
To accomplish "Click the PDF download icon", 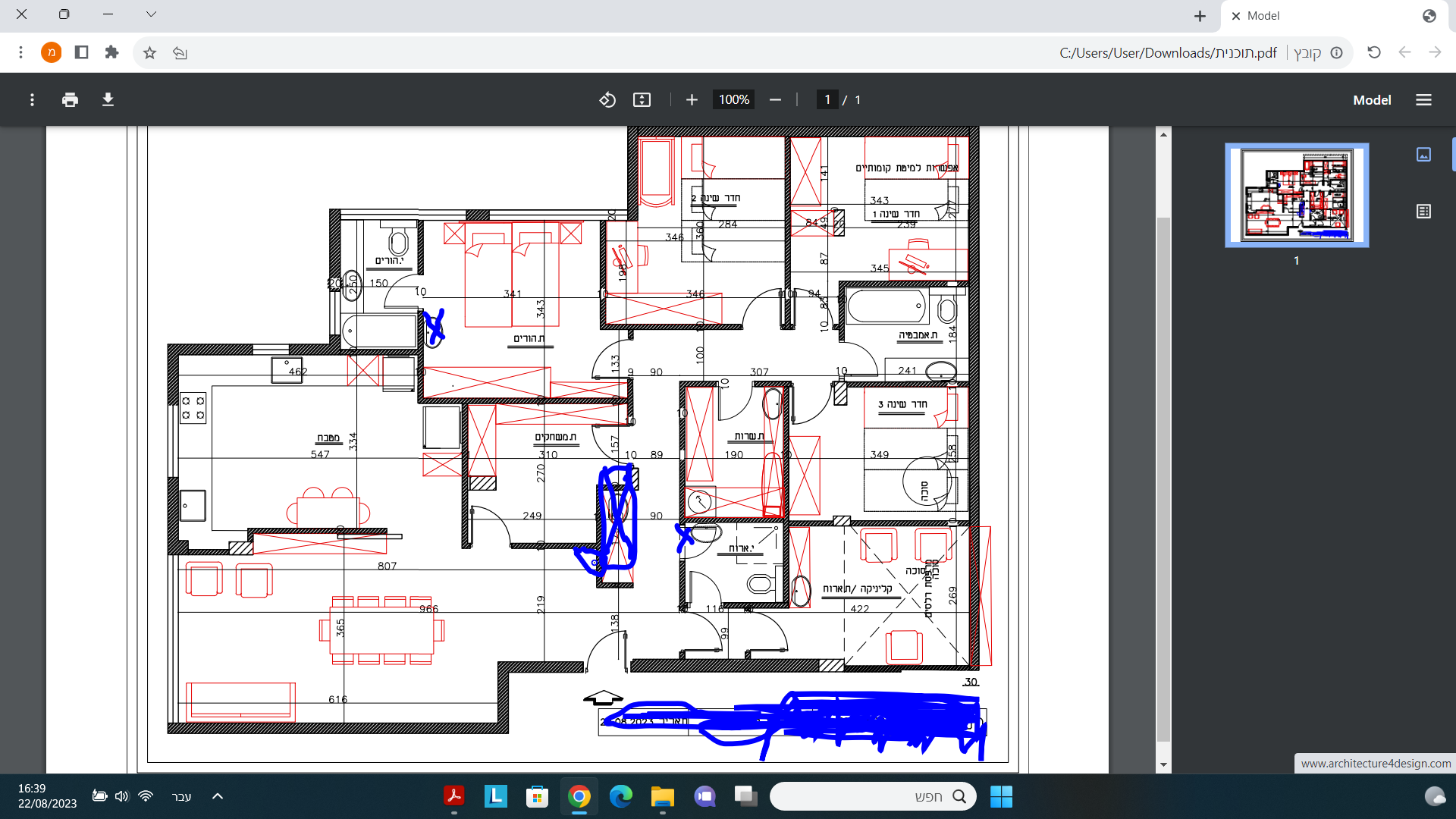I will coord(108,99).
